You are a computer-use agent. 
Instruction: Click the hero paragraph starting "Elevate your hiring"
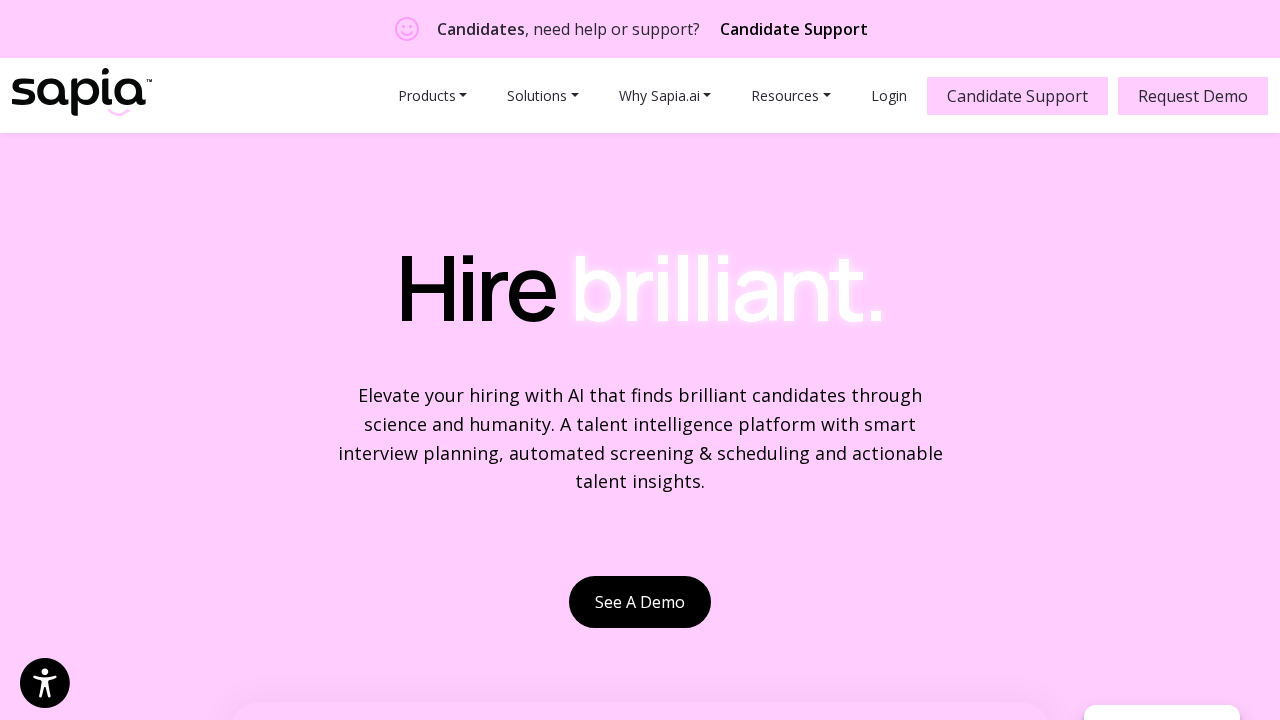click(x=640, y=438)
